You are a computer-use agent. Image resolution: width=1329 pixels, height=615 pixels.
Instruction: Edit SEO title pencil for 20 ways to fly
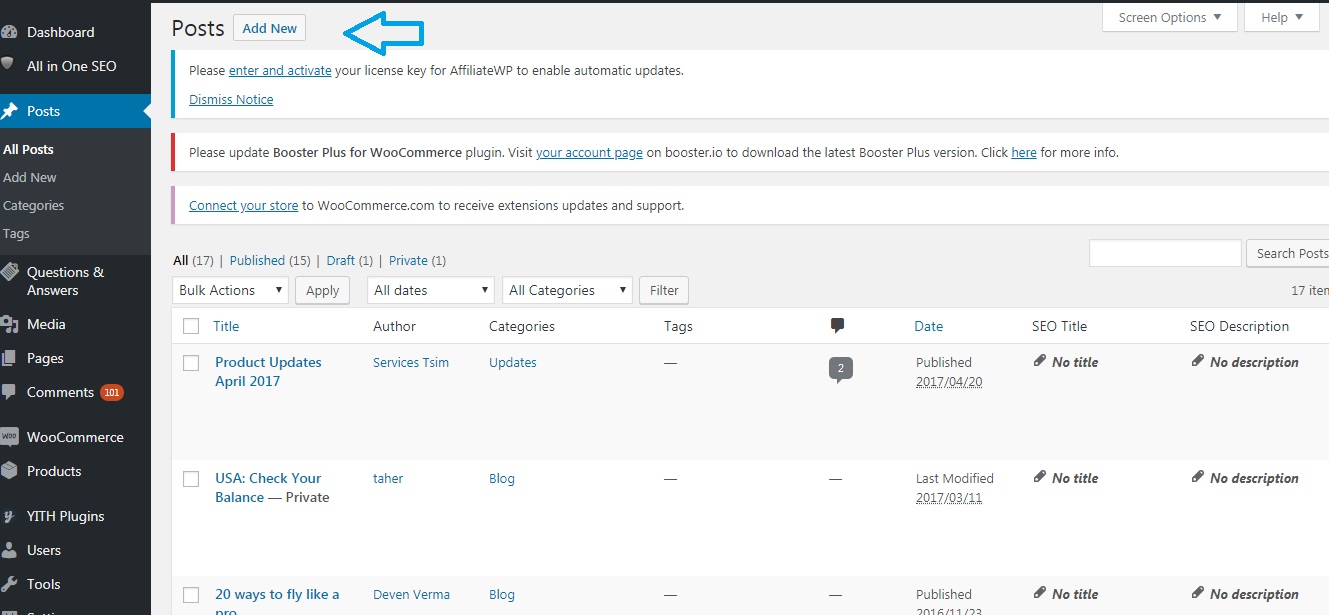(1040, 593)
